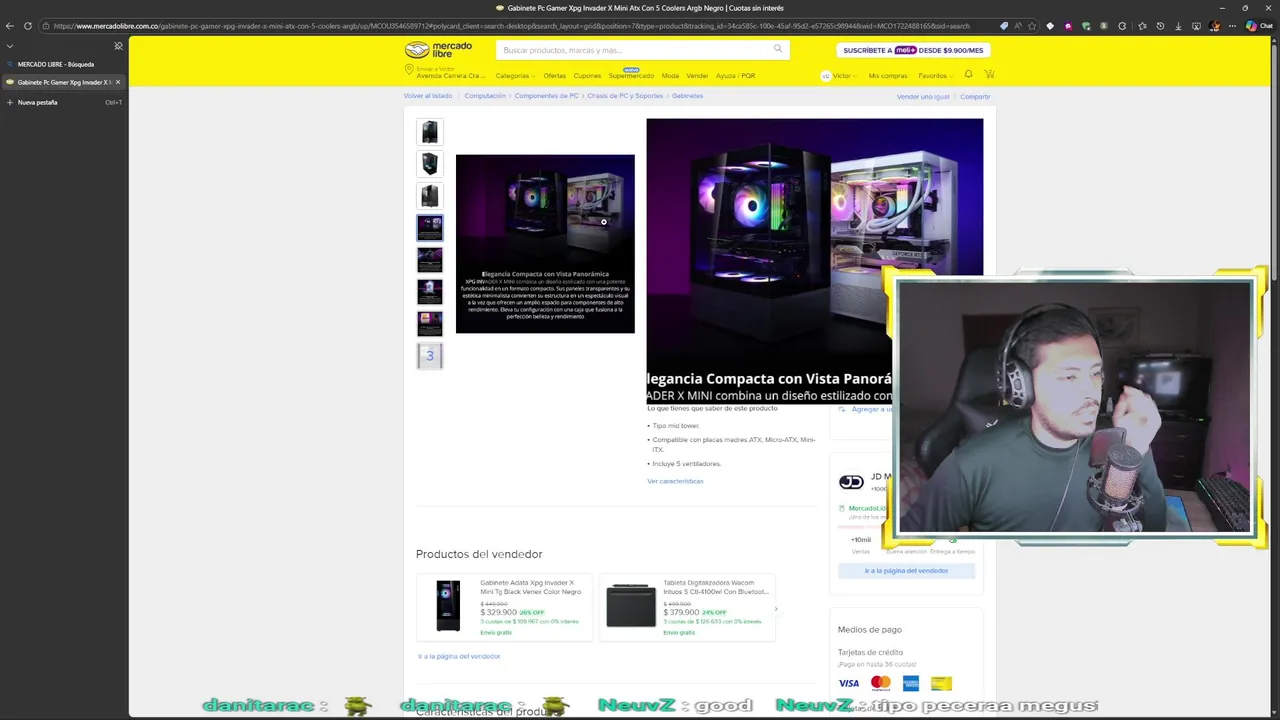
Task: Open the Copilot Chat button
Action: tap(1258, 26)
